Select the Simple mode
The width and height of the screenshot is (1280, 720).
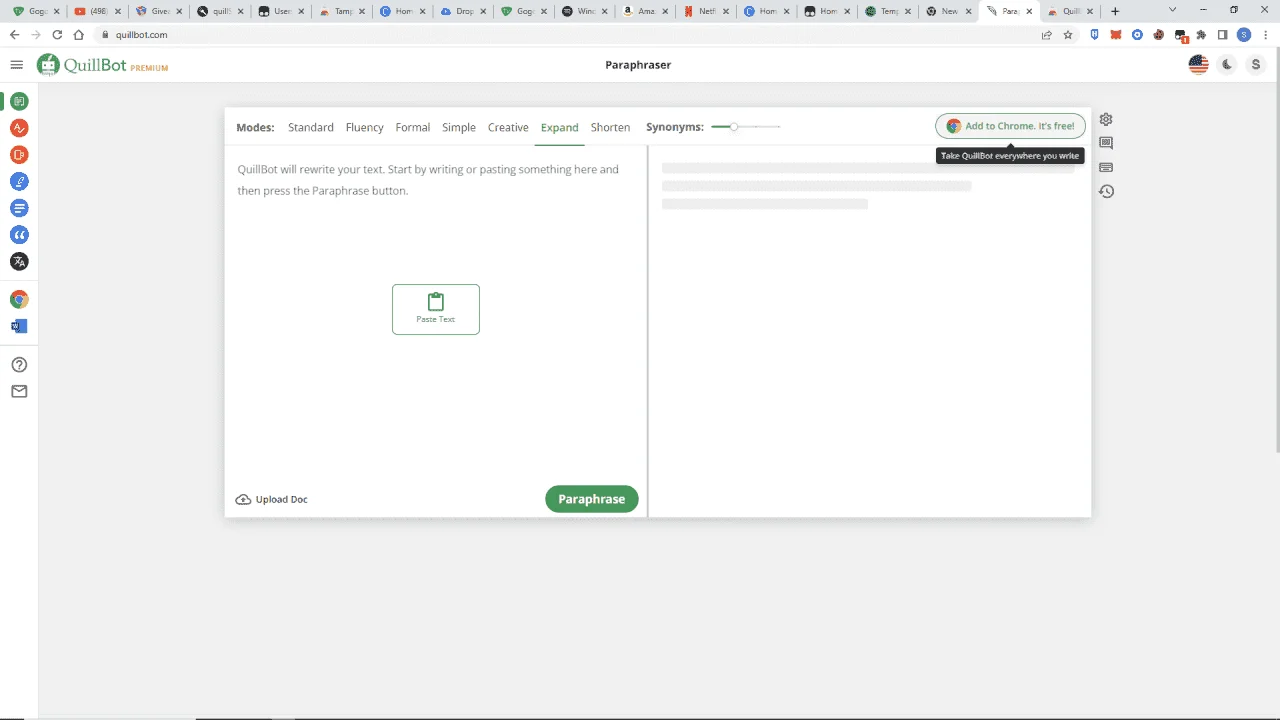[x=459, y=127]
